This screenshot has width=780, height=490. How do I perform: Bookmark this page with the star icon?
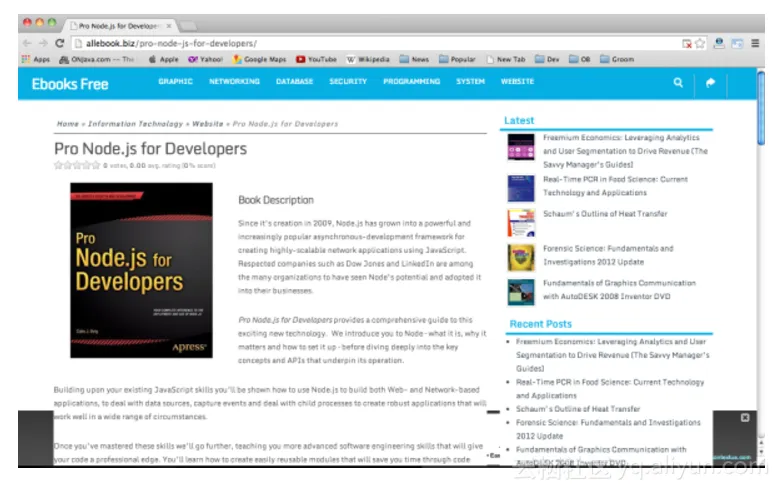(x=701, y=44)
